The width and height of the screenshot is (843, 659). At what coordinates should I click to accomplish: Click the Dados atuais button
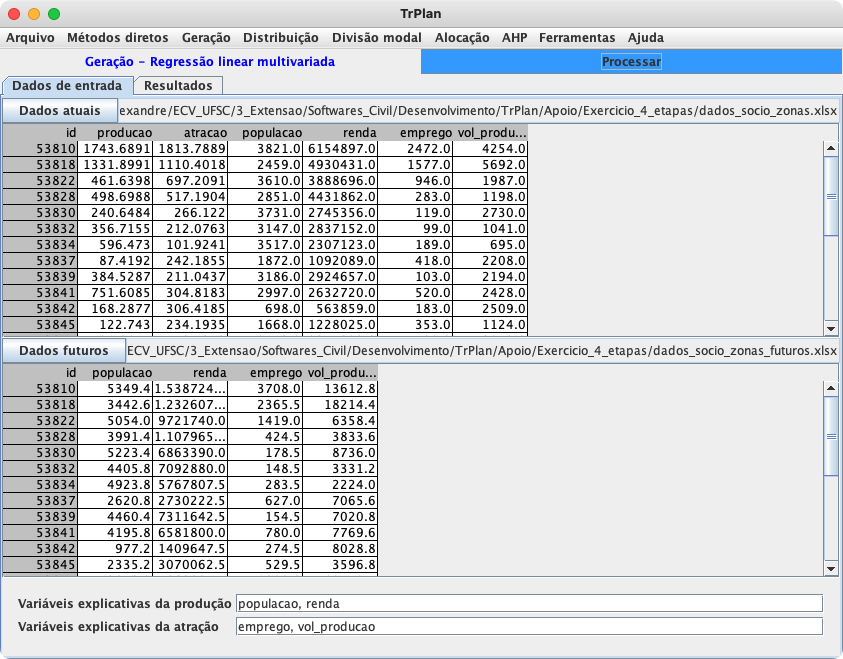[x=60, y=111]
